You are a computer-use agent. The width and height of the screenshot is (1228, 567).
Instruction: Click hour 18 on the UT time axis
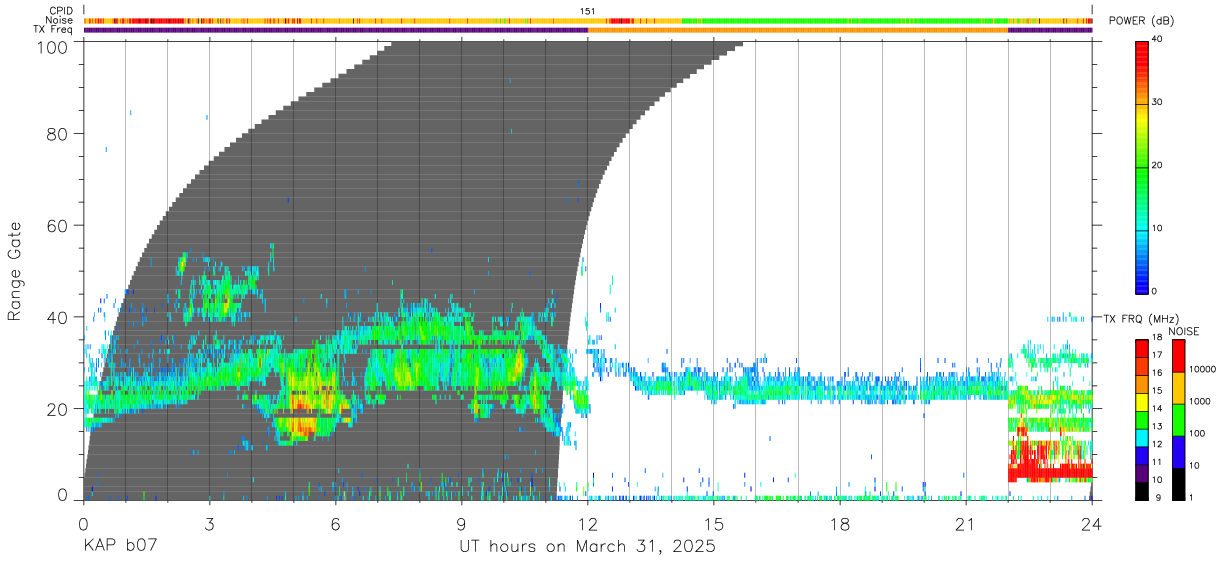(x=839, y=524)
